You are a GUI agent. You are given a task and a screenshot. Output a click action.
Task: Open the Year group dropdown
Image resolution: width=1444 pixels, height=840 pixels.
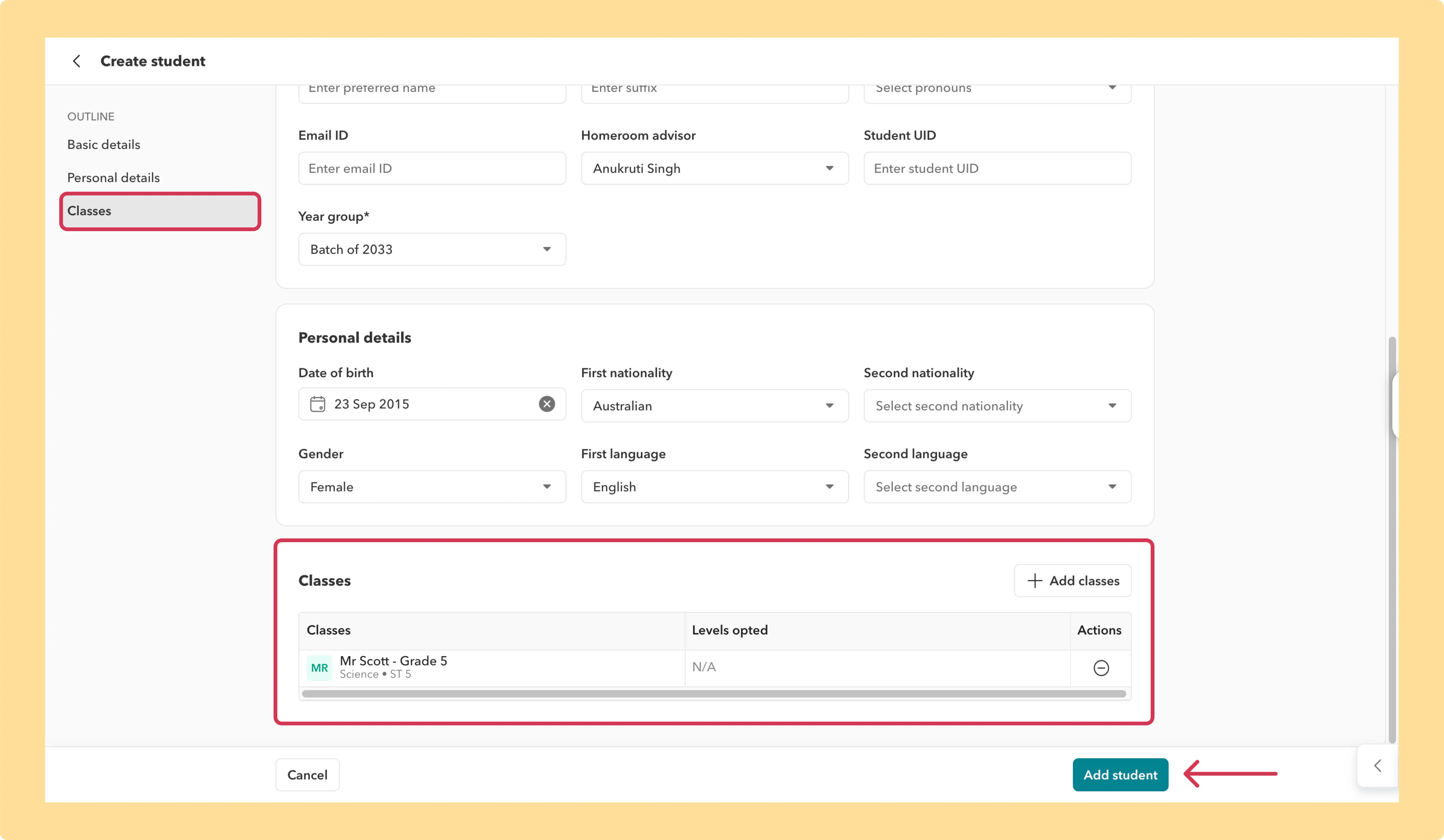pyautogui.click(x=432, y=249)
